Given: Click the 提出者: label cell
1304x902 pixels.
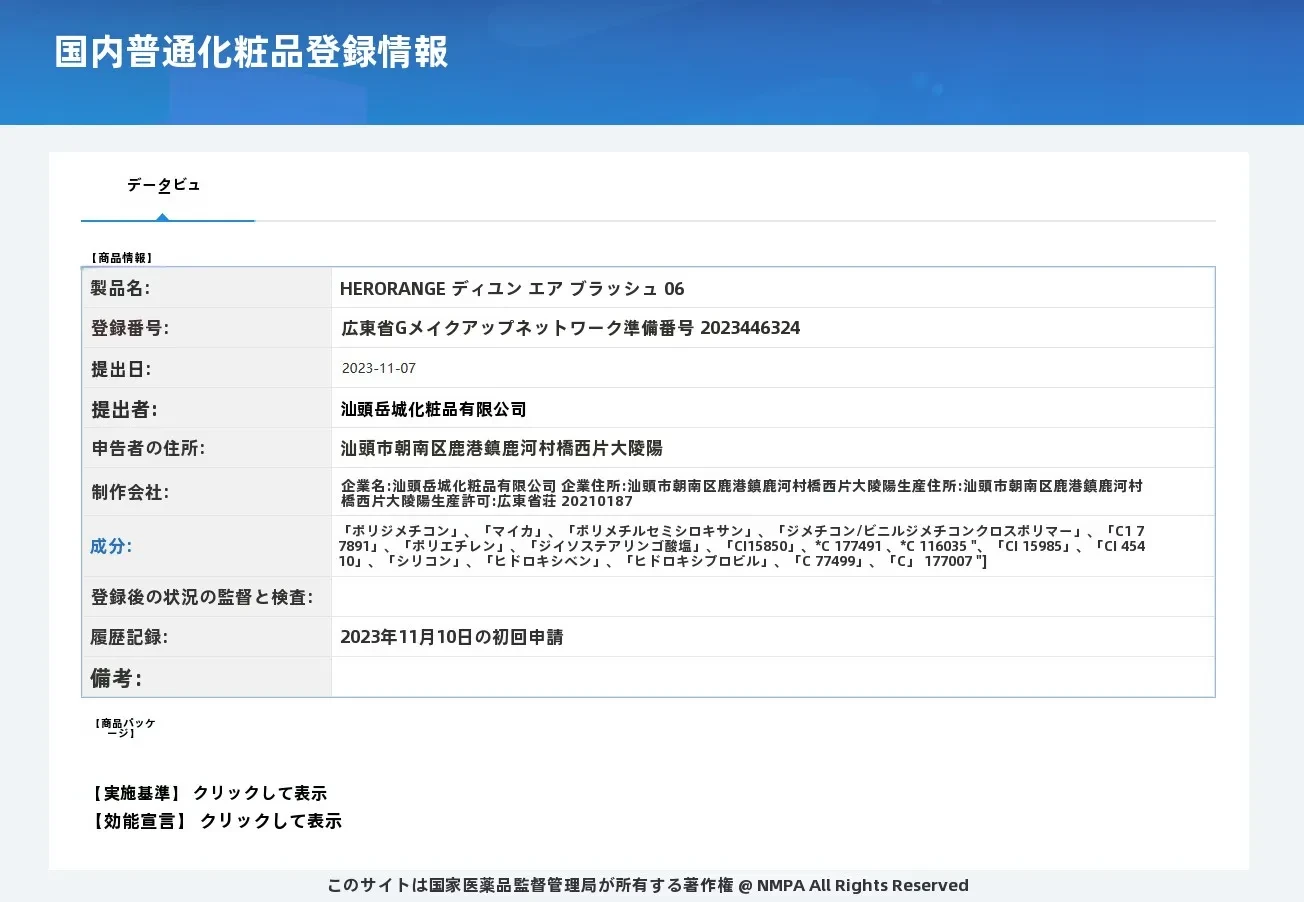Looking at the screenshot, I should [x=207, y=408].
